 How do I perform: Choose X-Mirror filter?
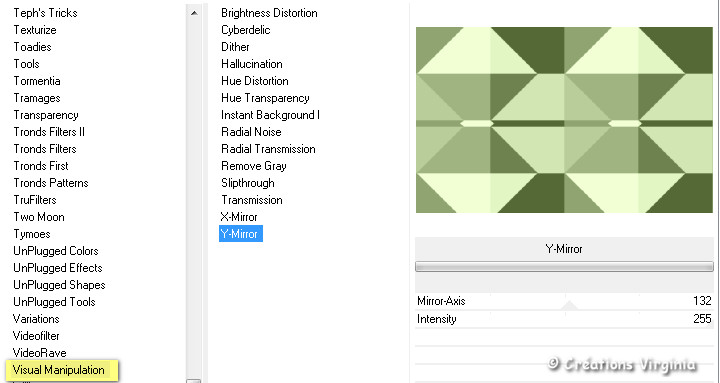[239, 217]
